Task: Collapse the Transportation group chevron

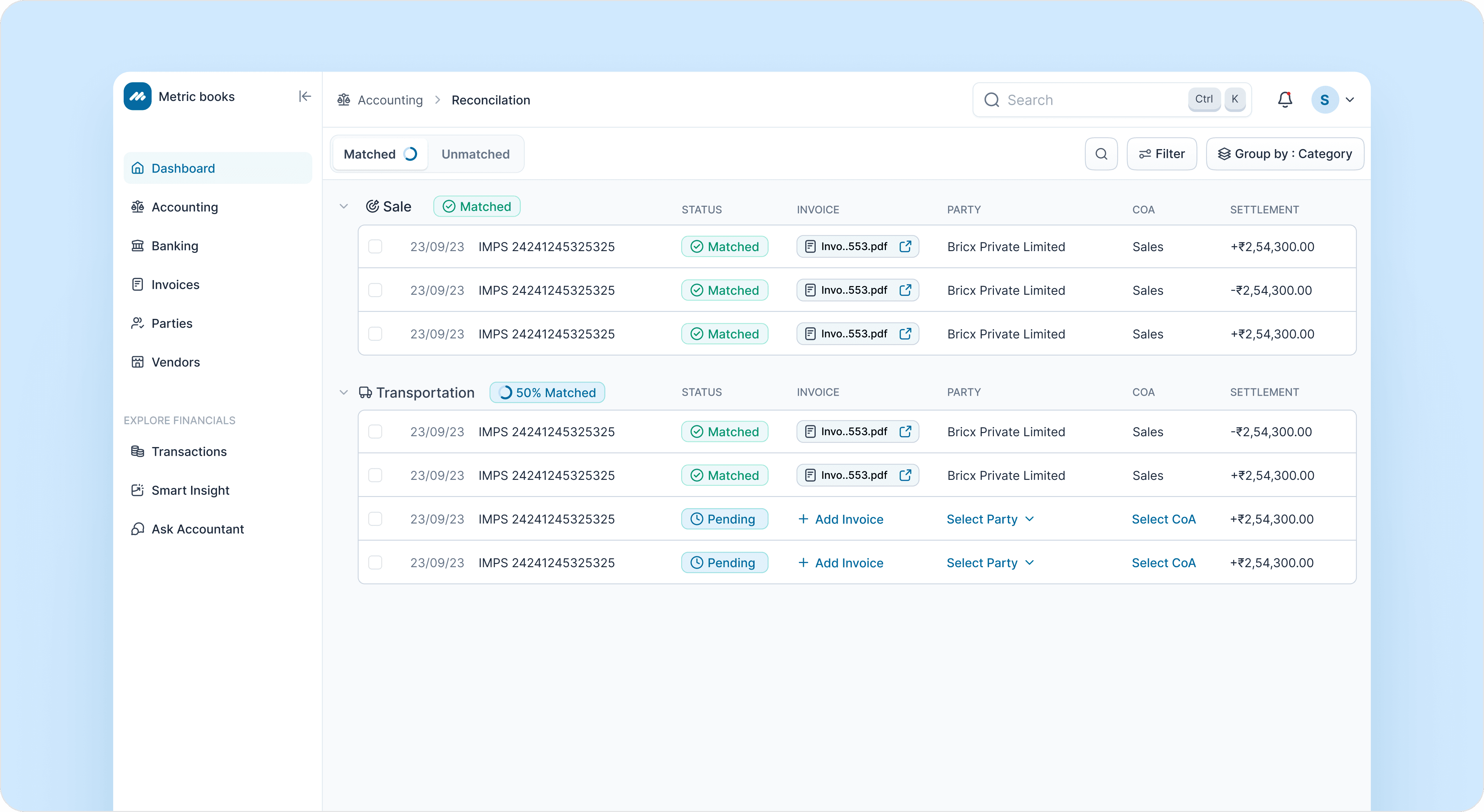Action: (x=344, y=392)
